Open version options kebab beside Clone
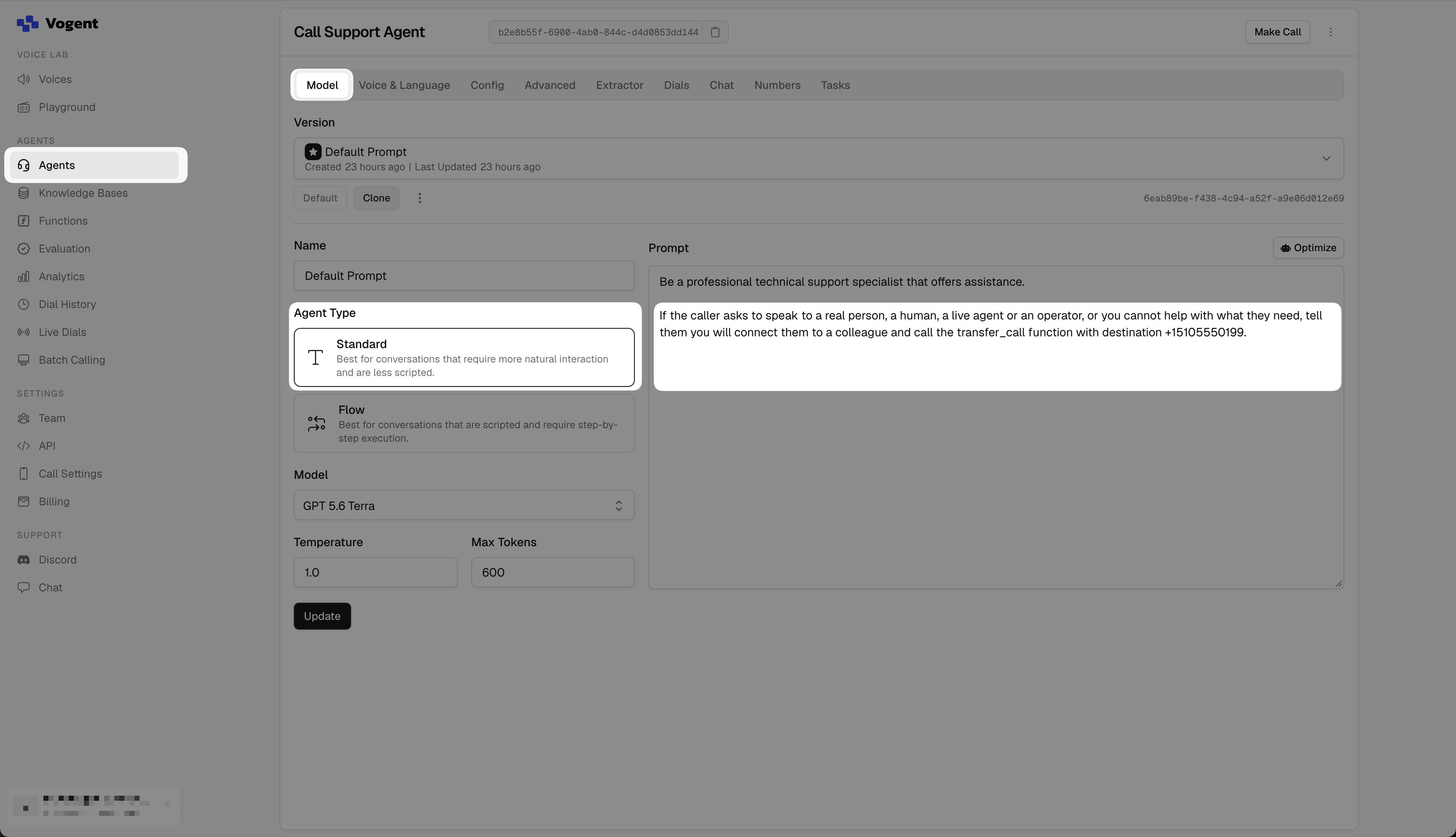 419,199
